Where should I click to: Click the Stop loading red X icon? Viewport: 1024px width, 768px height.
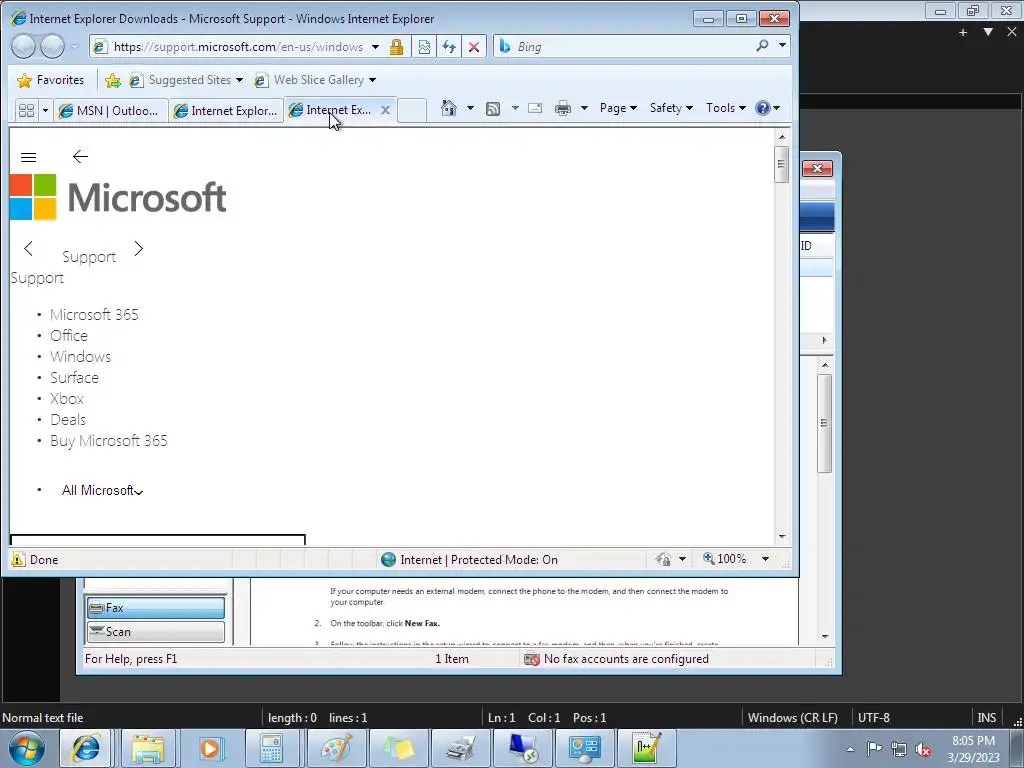(x=474, y=46)
